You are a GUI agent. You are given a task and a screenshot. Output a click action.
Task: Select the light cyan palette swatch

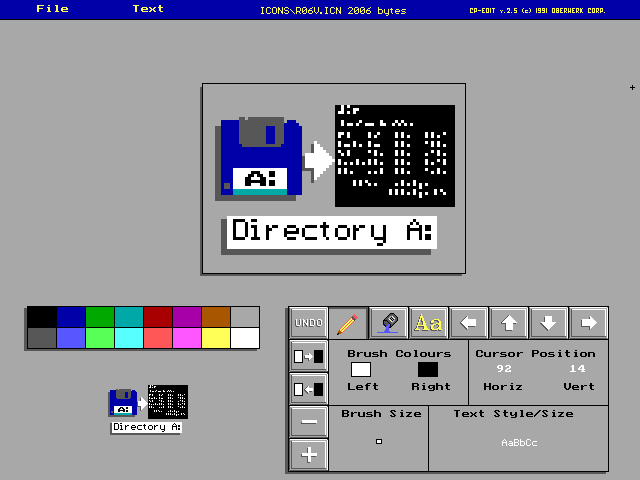click(129, 338)
